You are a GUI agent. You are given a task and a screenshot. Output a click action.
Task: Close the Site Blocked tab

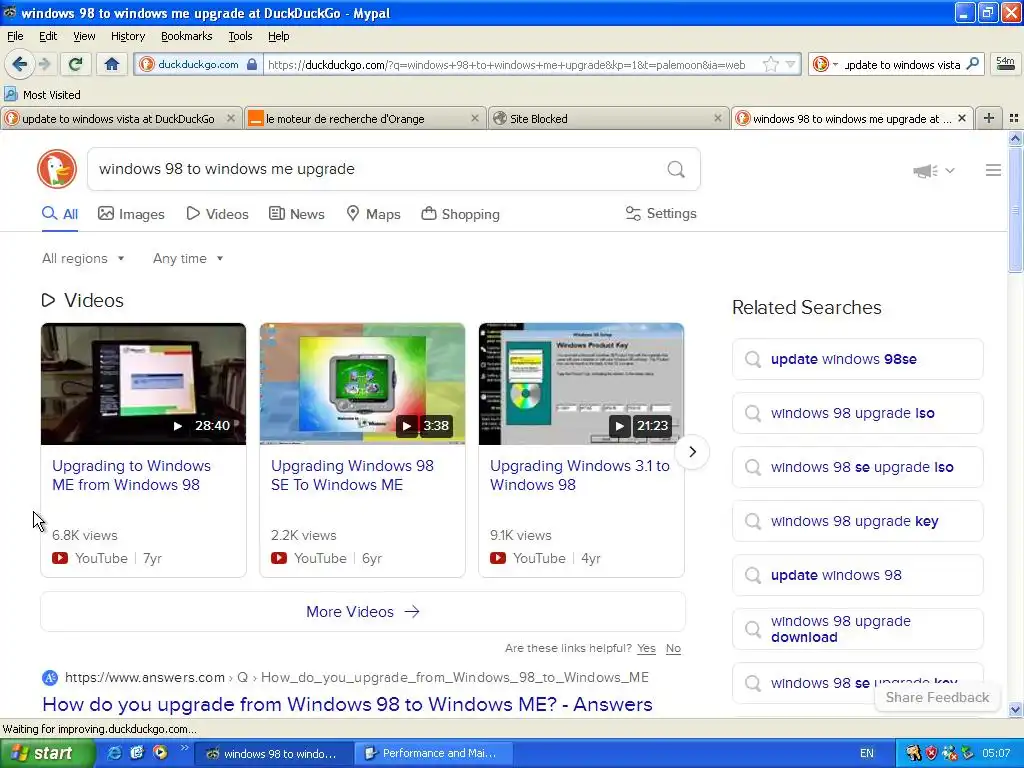pos(718,118)
